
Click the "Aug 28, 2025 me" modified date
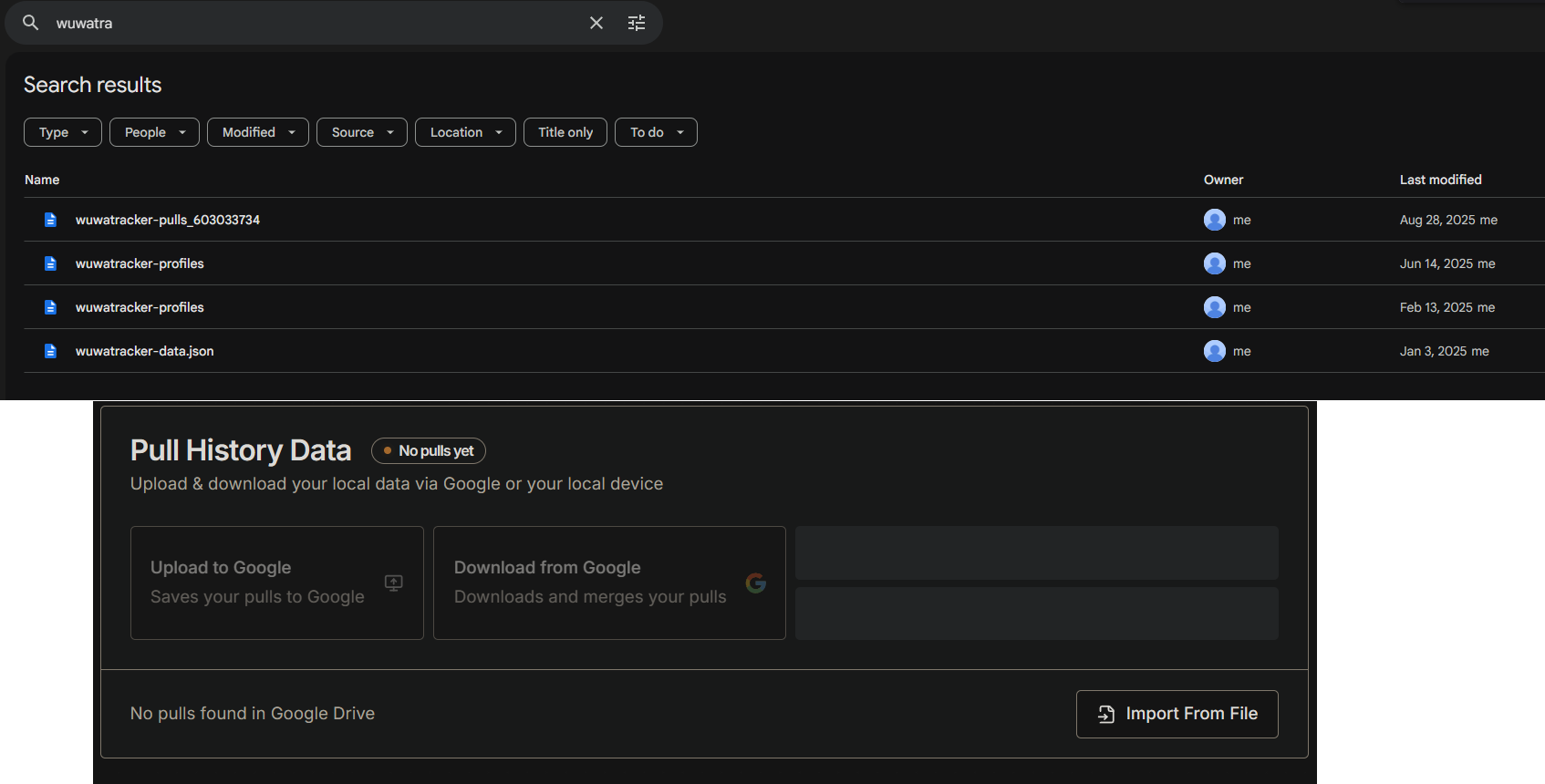click(1448, 220)
